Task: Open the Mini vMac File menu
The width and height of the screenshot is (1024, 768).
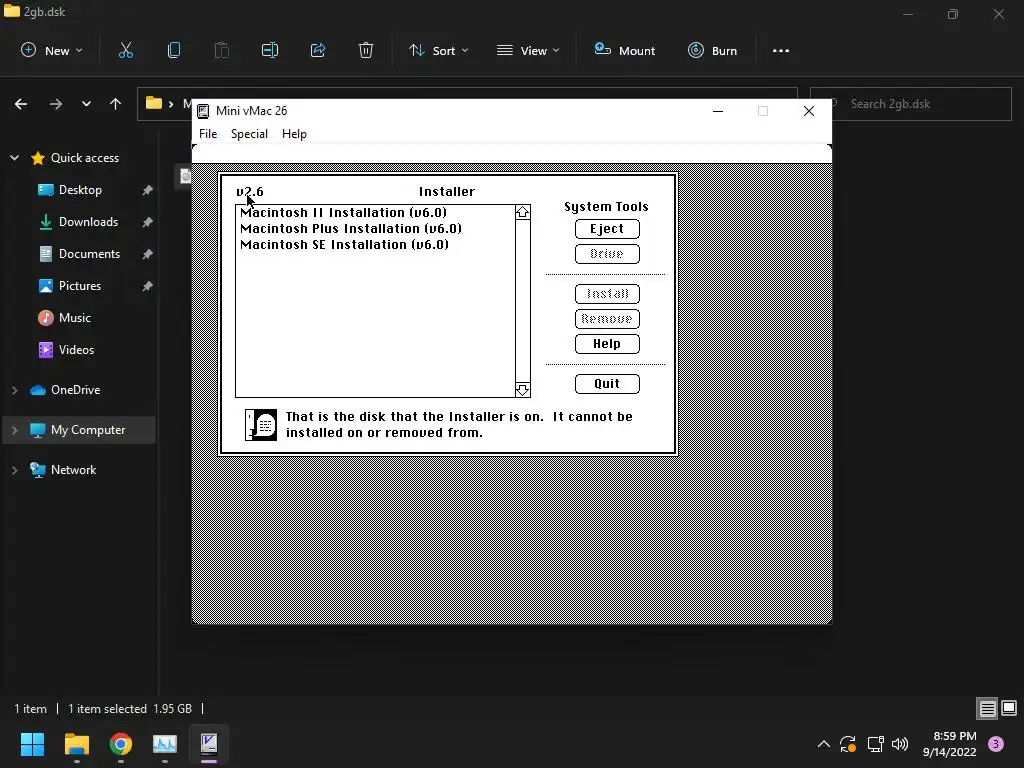Action: tap(208, 133)
